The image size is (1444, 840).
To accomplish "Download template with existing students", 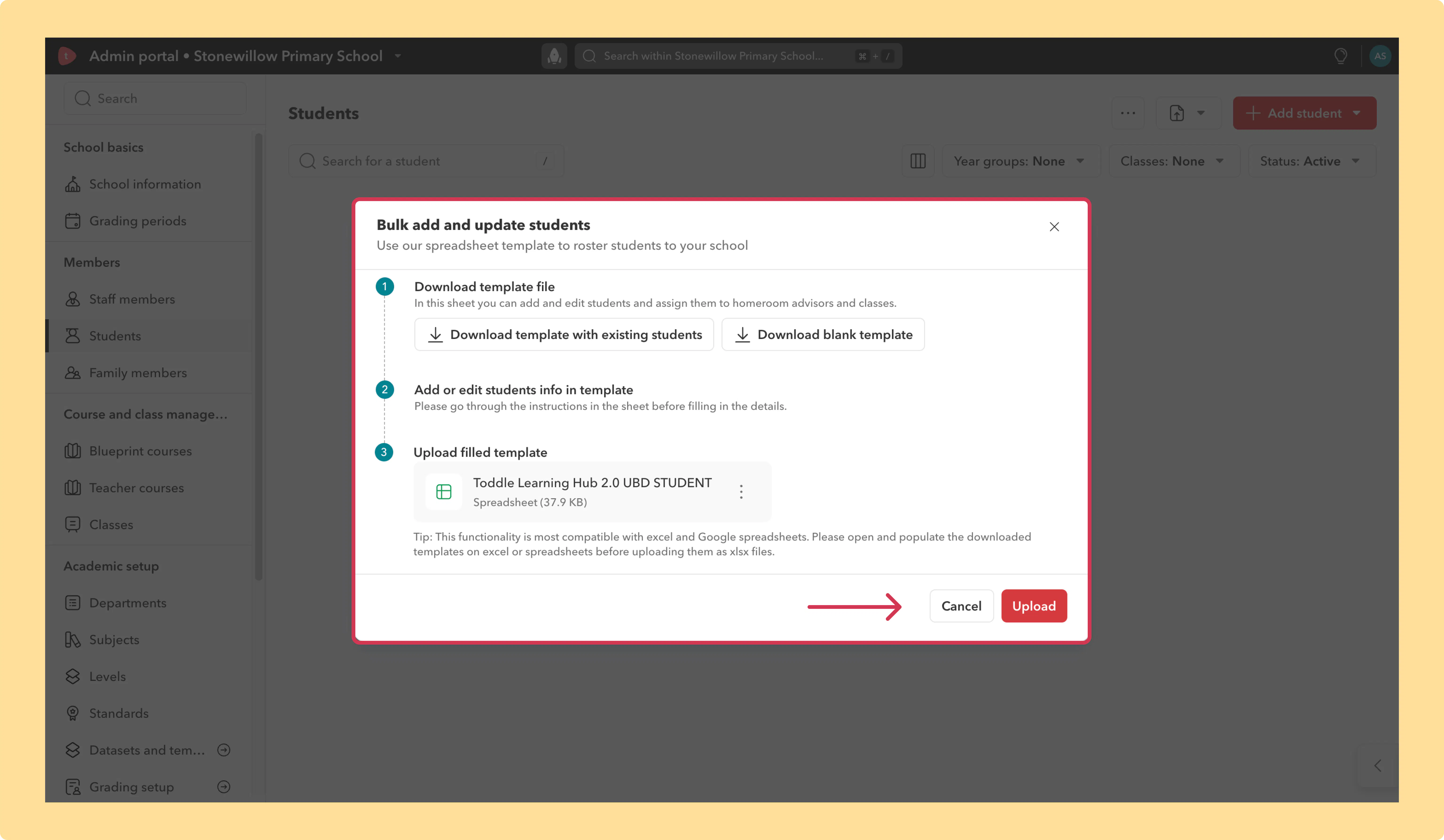I will point(564,334).
